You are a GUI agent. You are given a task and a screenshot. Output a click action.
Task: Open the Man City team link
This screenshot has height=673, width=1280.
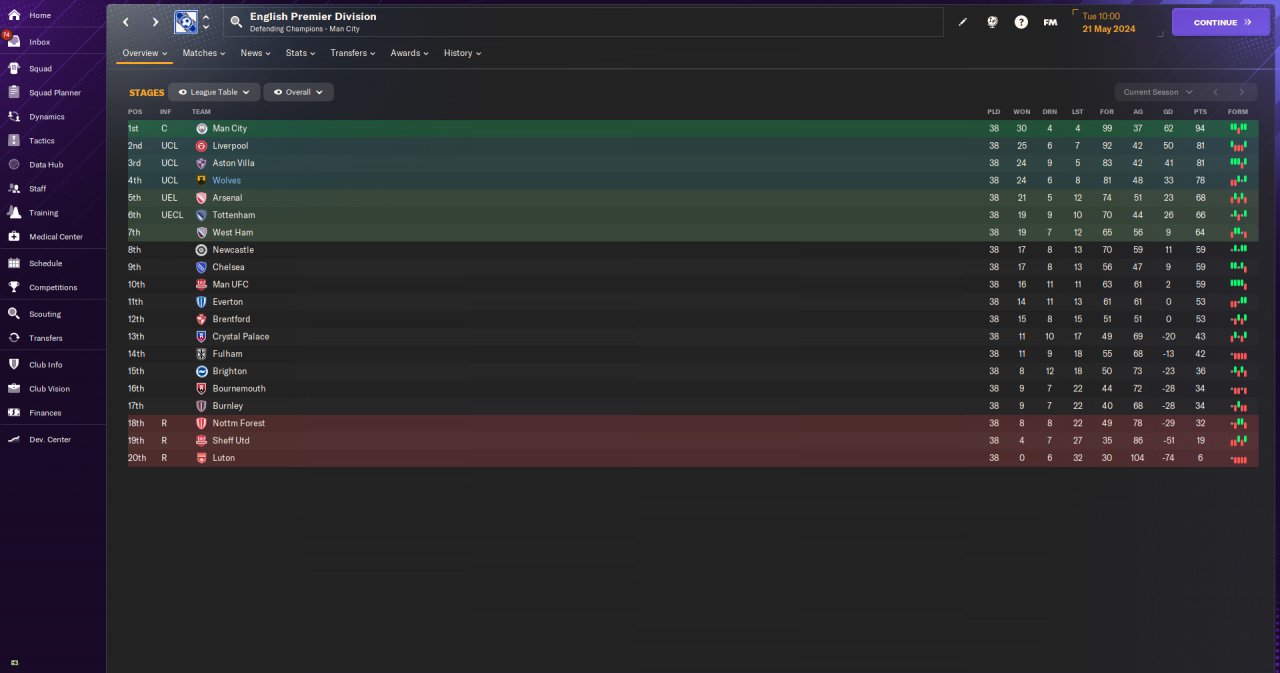coord(229,129)
